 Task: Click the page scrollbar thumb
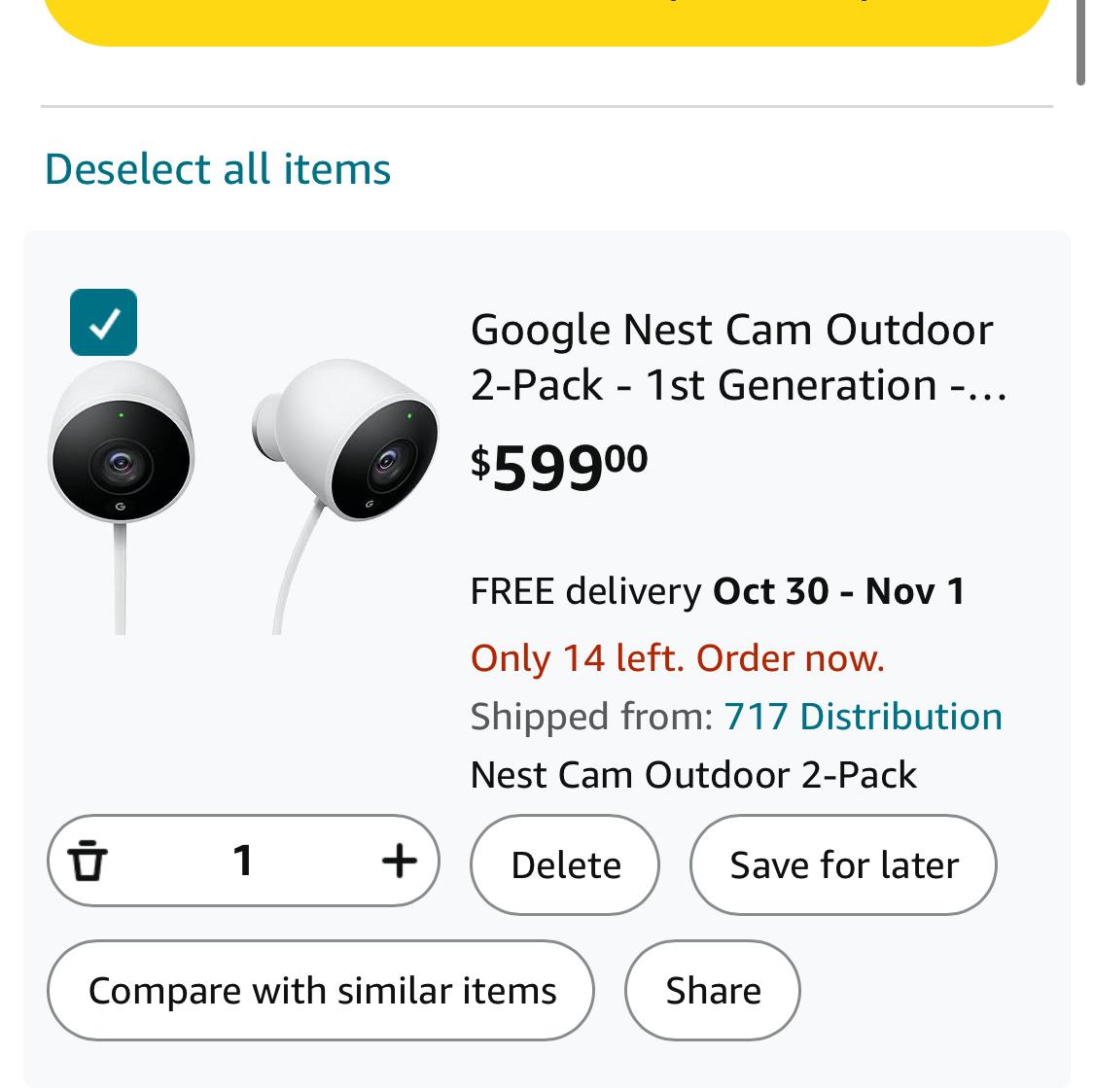click(x=1080, y=44)
